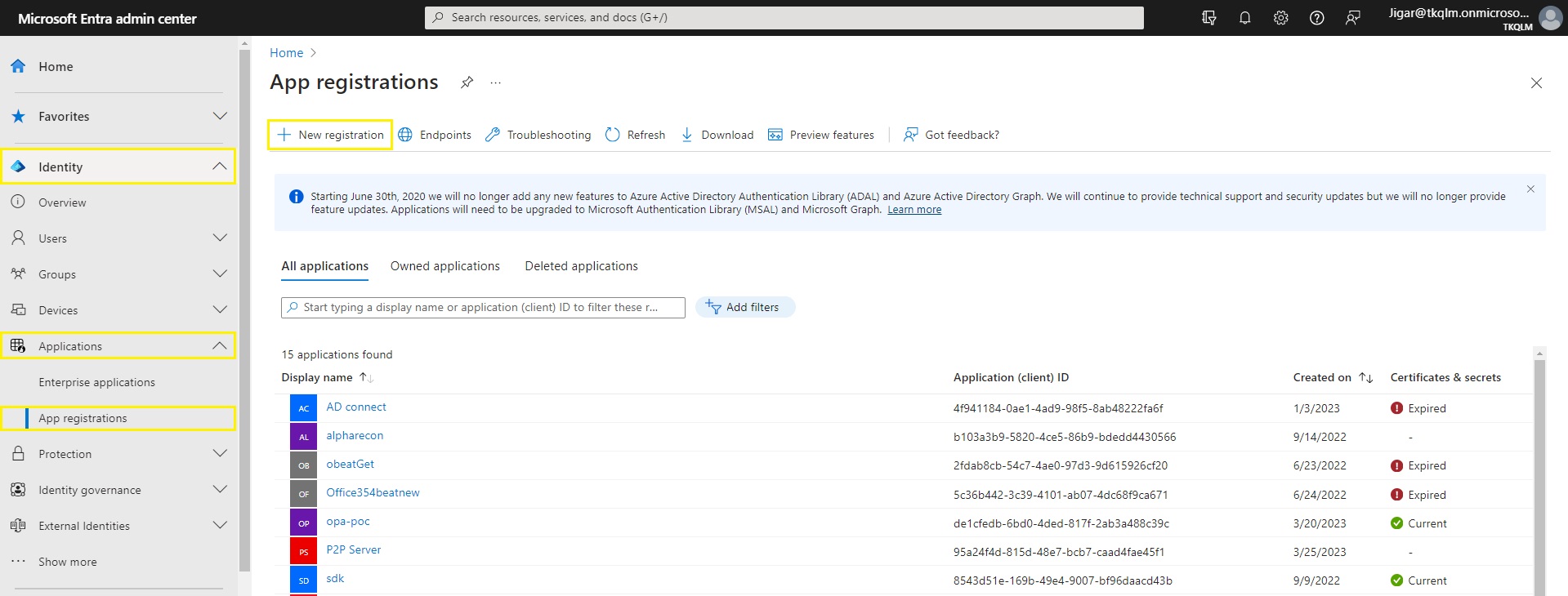Viewport: 1568px width, 596px height.
Task: Open the Help question mark icon
Action: 1317,18
